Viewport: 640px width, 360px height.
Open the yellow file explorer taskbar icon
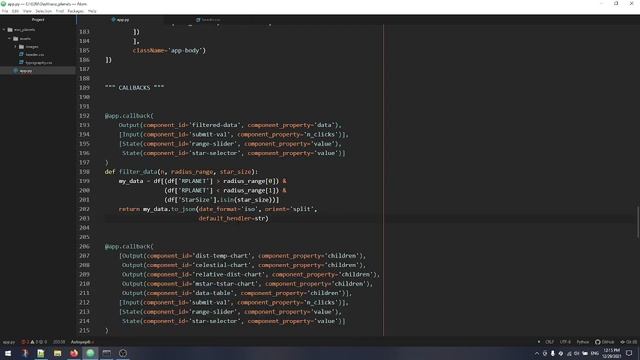tap(57, 353)
